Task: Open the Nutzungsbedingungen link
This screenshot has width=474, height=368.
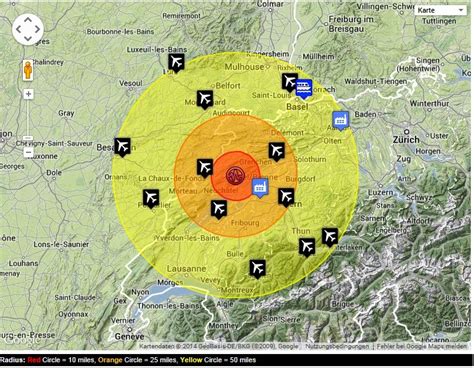Action: tap(337, 347)
